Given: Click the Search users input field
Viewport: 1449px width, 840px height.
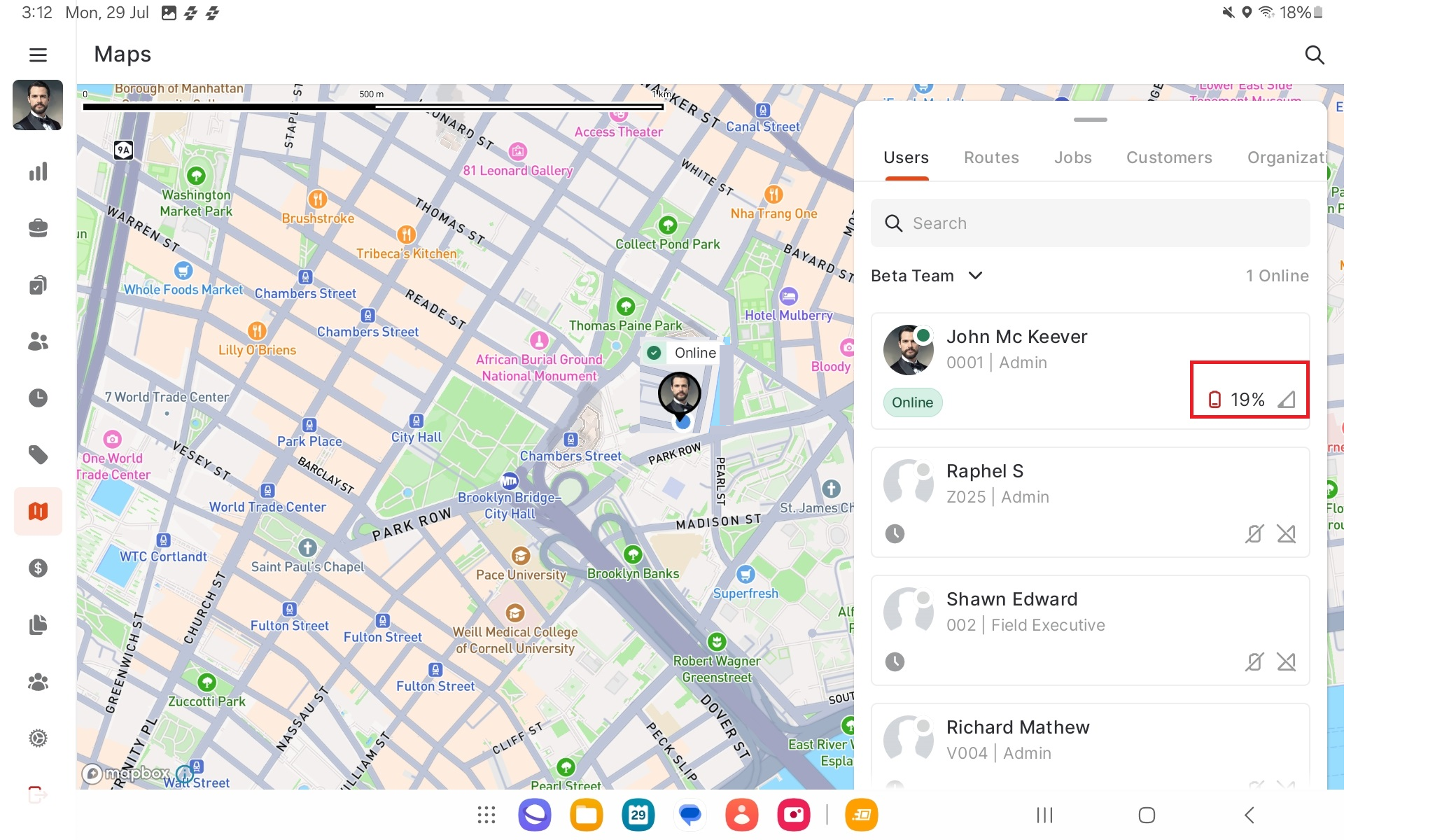Looking at the screenshot, I should click(1089, 223).
